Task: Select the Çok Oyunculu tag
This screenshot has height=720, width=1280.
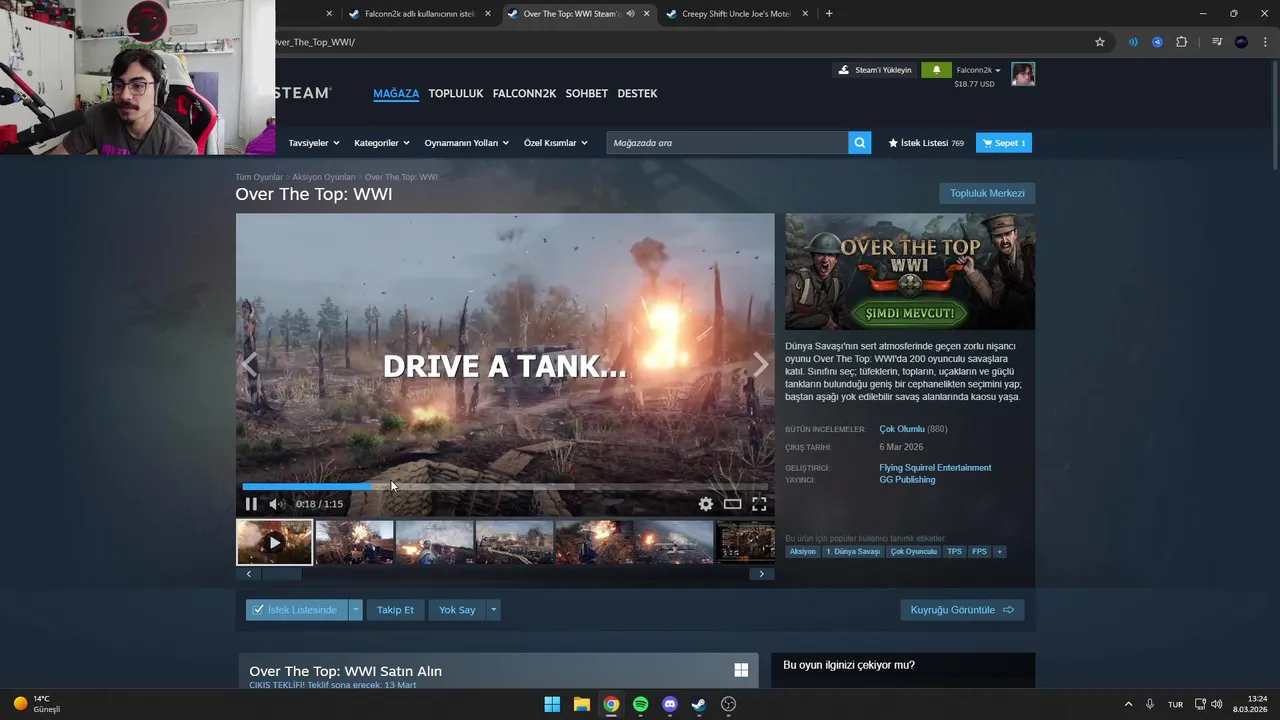Action: click(914, 551)
